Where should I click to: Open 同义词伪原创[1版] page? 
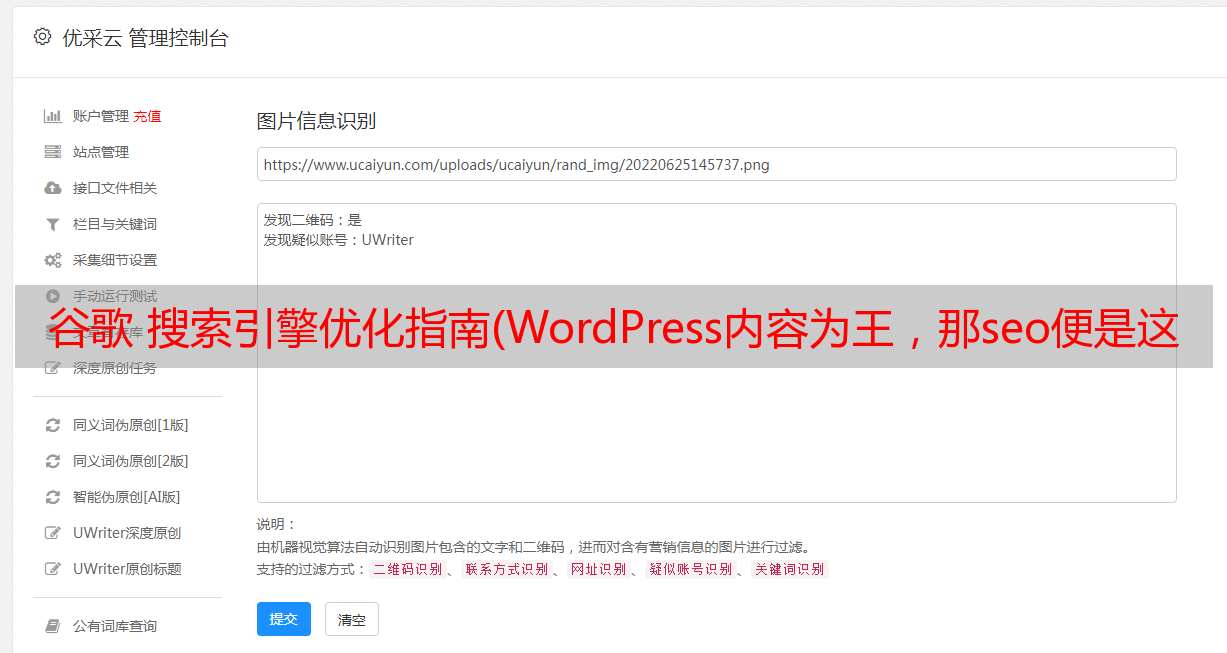[131, 425]
